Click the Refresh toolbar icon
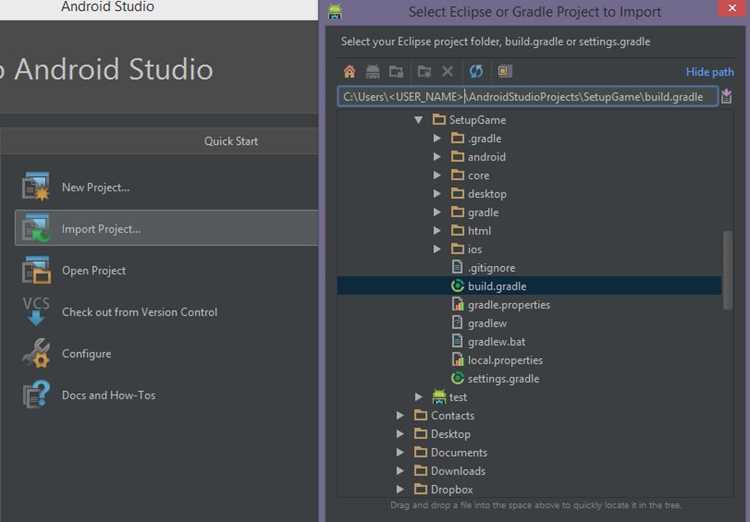750x522 pixels. (x=476, y=72)
